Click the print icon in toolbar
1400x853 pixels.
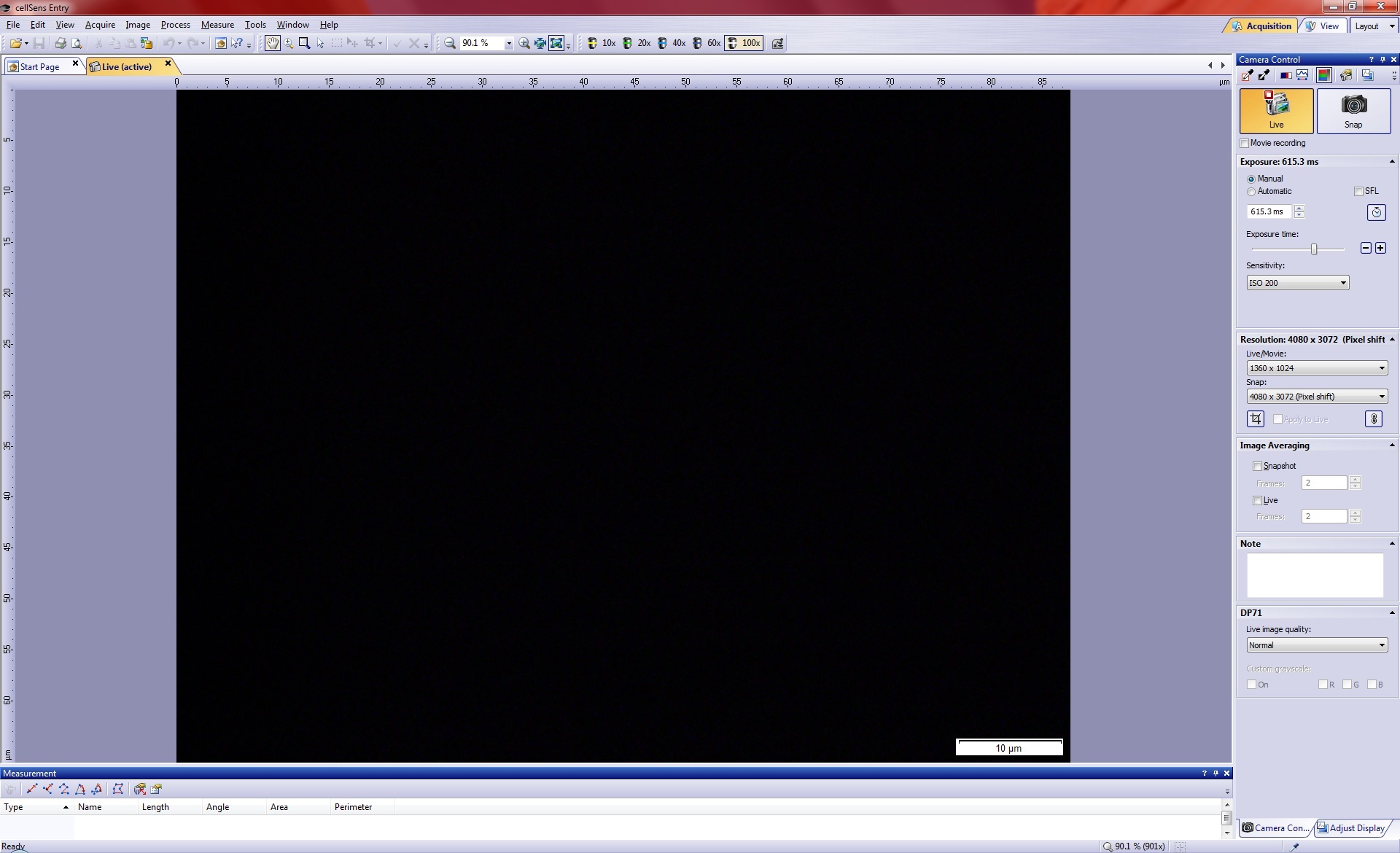pyautogui.click(x=61, y=43)
